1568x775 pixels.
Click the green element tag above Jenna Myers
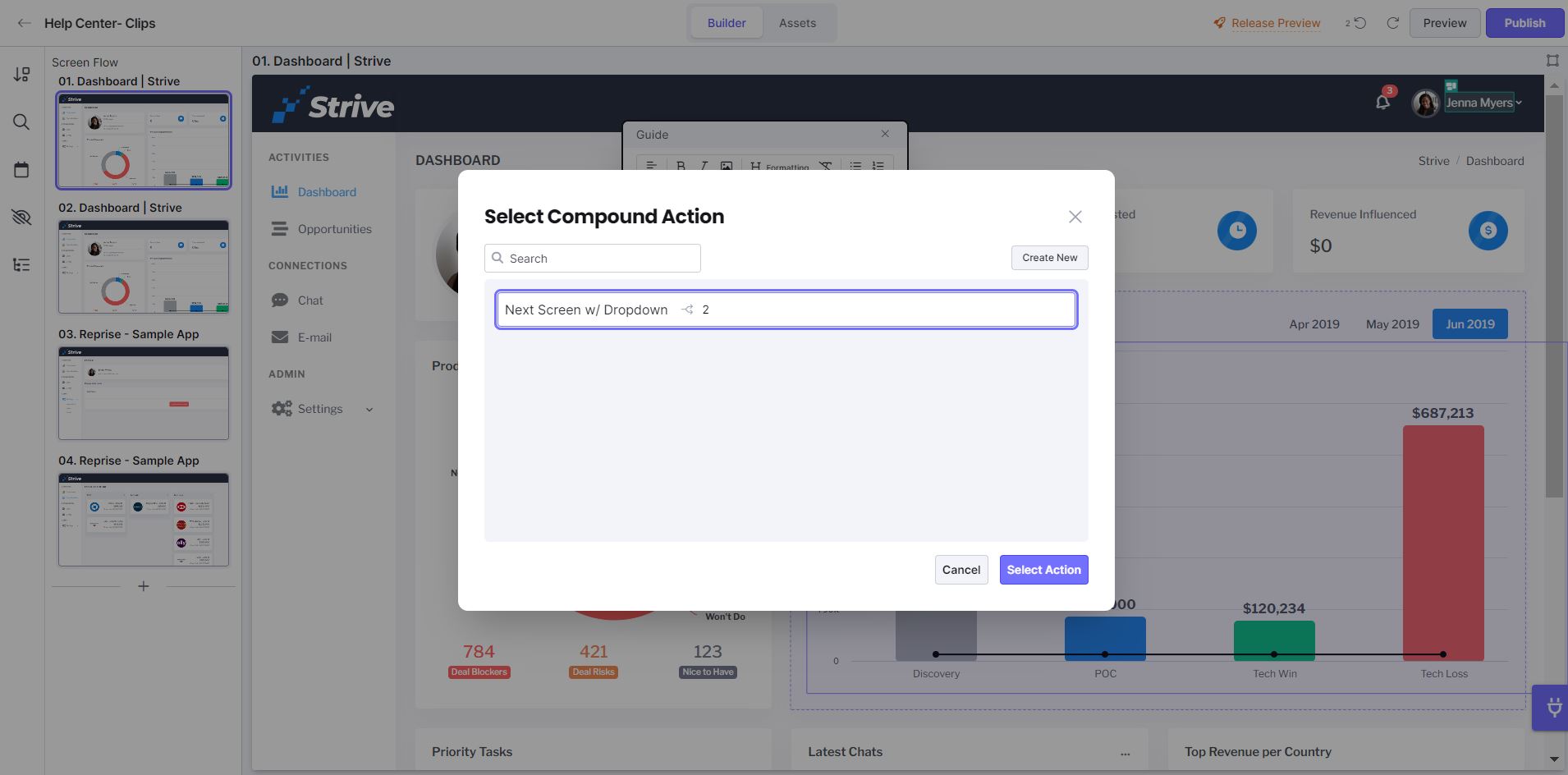tap(1451, 85)
